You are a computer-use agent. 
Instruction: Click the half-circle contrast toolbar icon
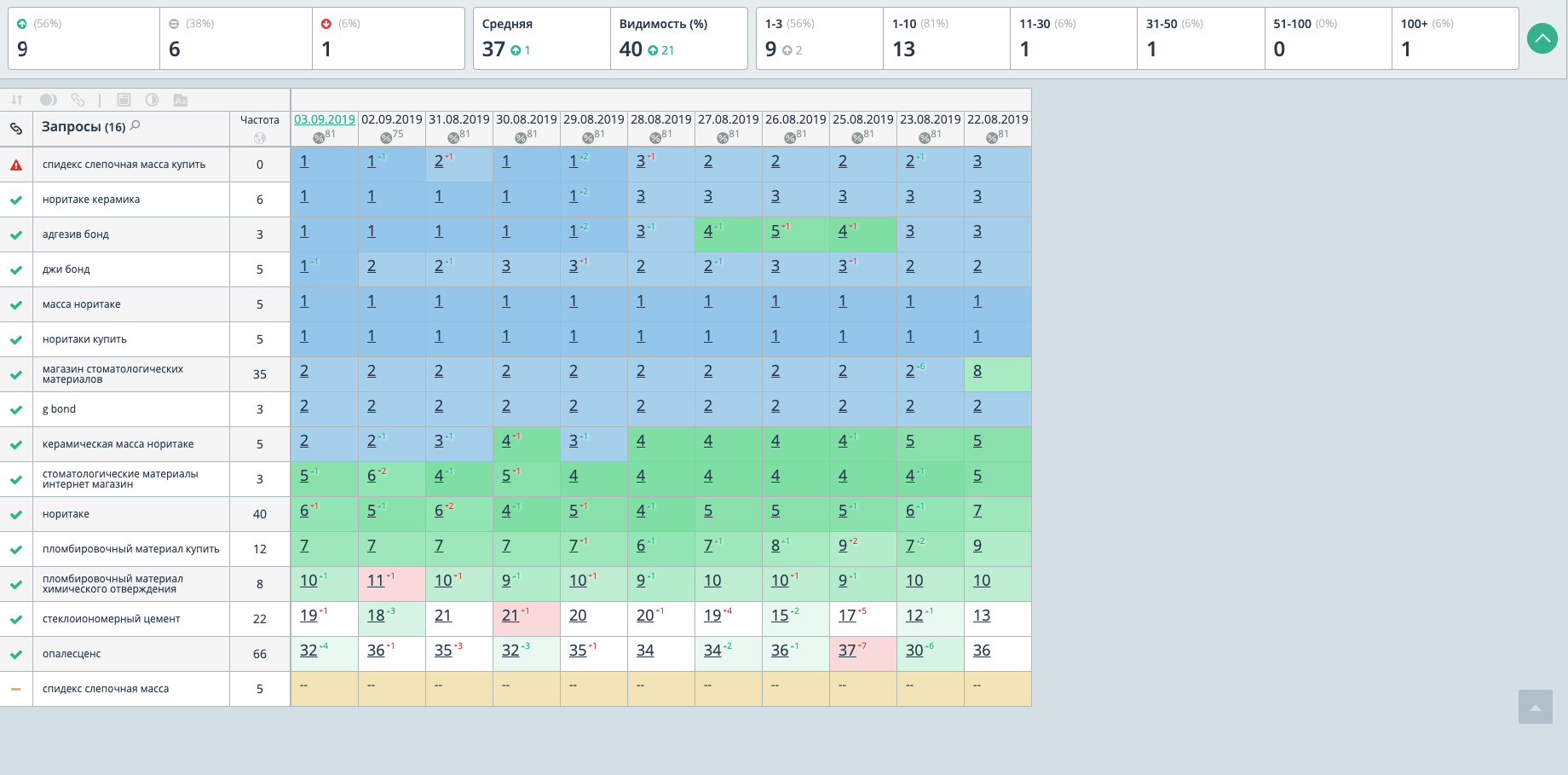coord(152,100)
